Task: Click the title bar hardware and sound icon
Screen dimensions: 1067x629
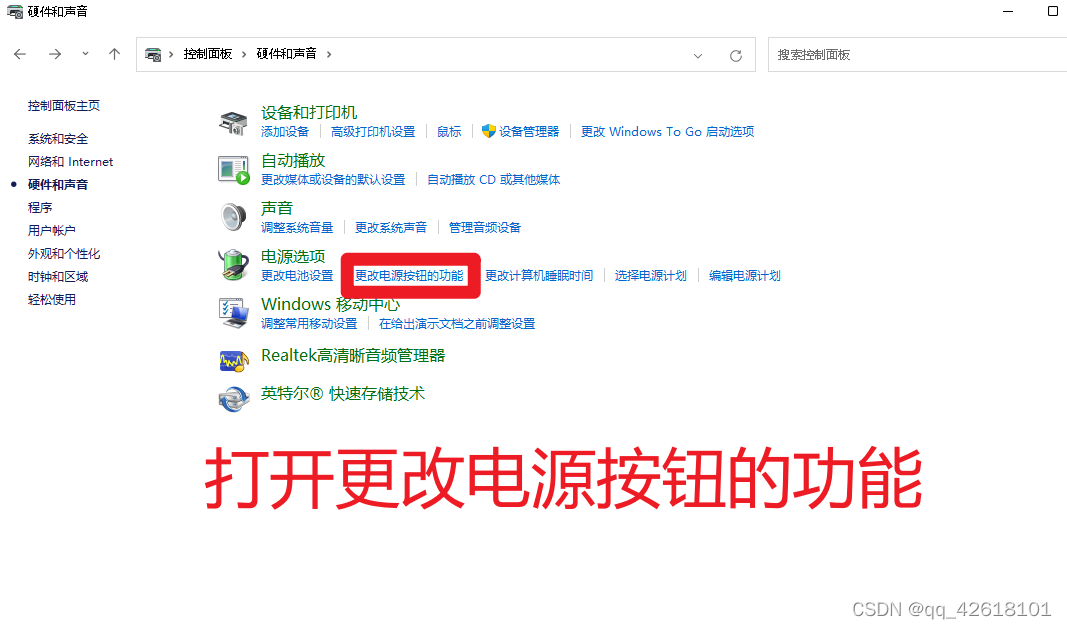Action: click(14, 12)
